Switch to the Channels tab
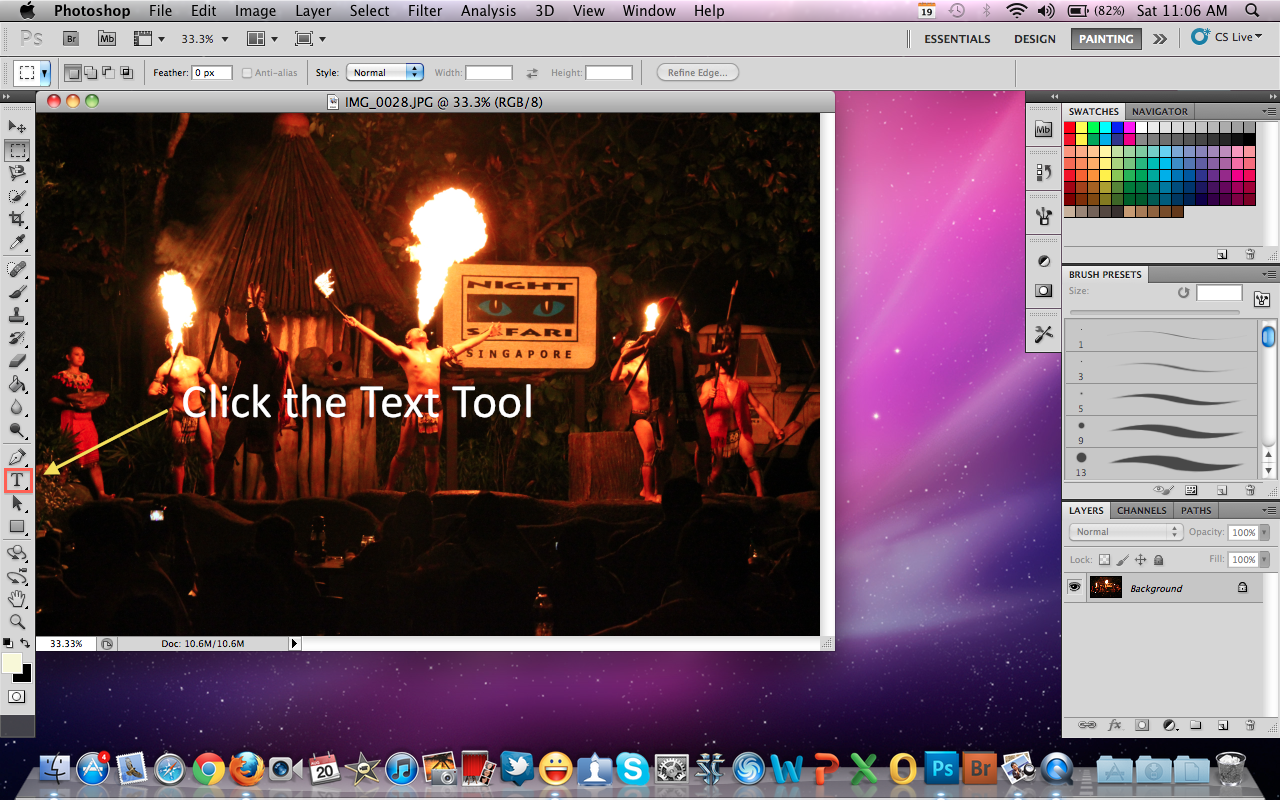This screenshot has height=800, width=1280. tap(1141, 510)
